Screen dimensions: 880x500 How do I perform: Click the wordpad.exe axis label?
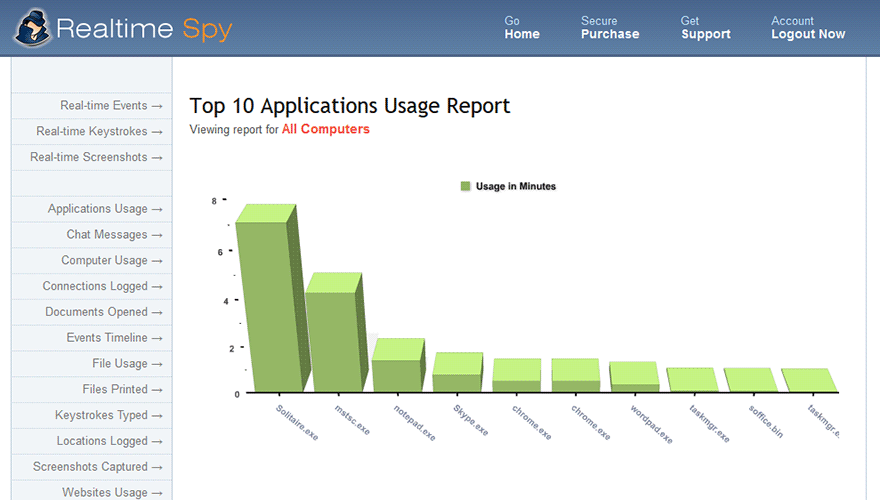[651, 424]
